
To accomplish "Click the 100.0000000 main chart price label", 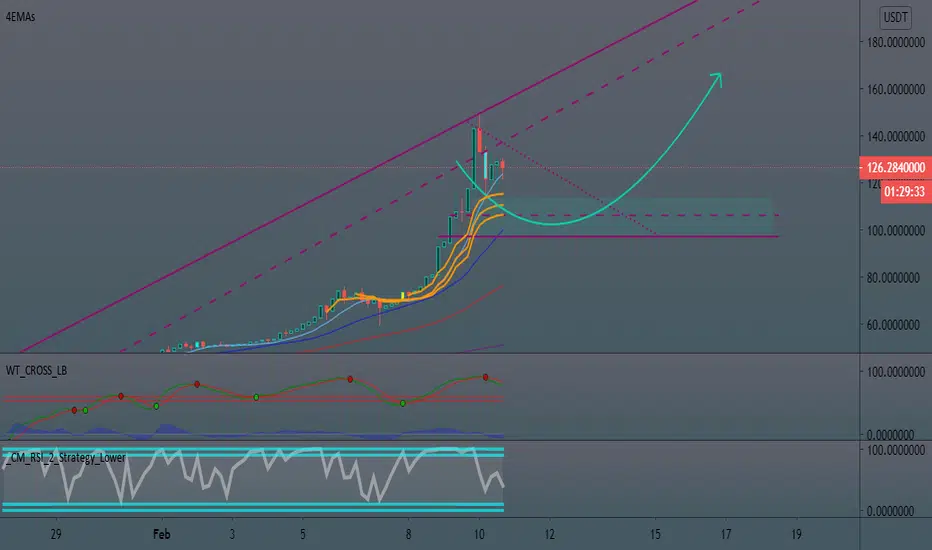I will (896, 230).
